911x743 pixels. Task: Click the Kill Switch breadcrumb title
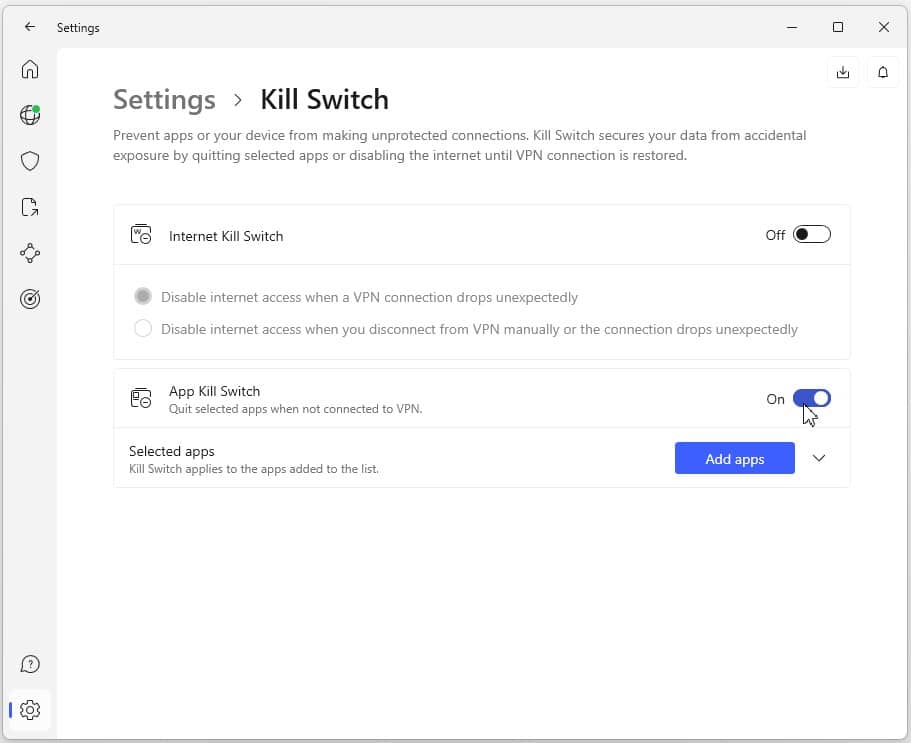(x=324, y=100)
